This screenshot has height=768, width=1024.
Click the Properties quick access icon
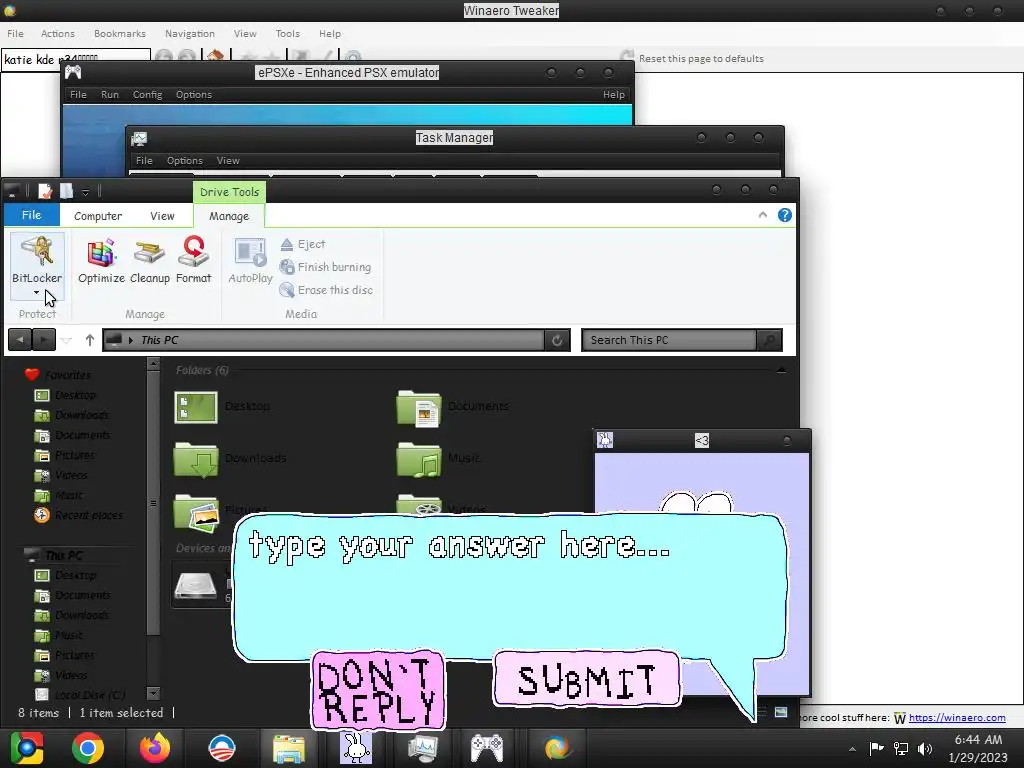44,191
